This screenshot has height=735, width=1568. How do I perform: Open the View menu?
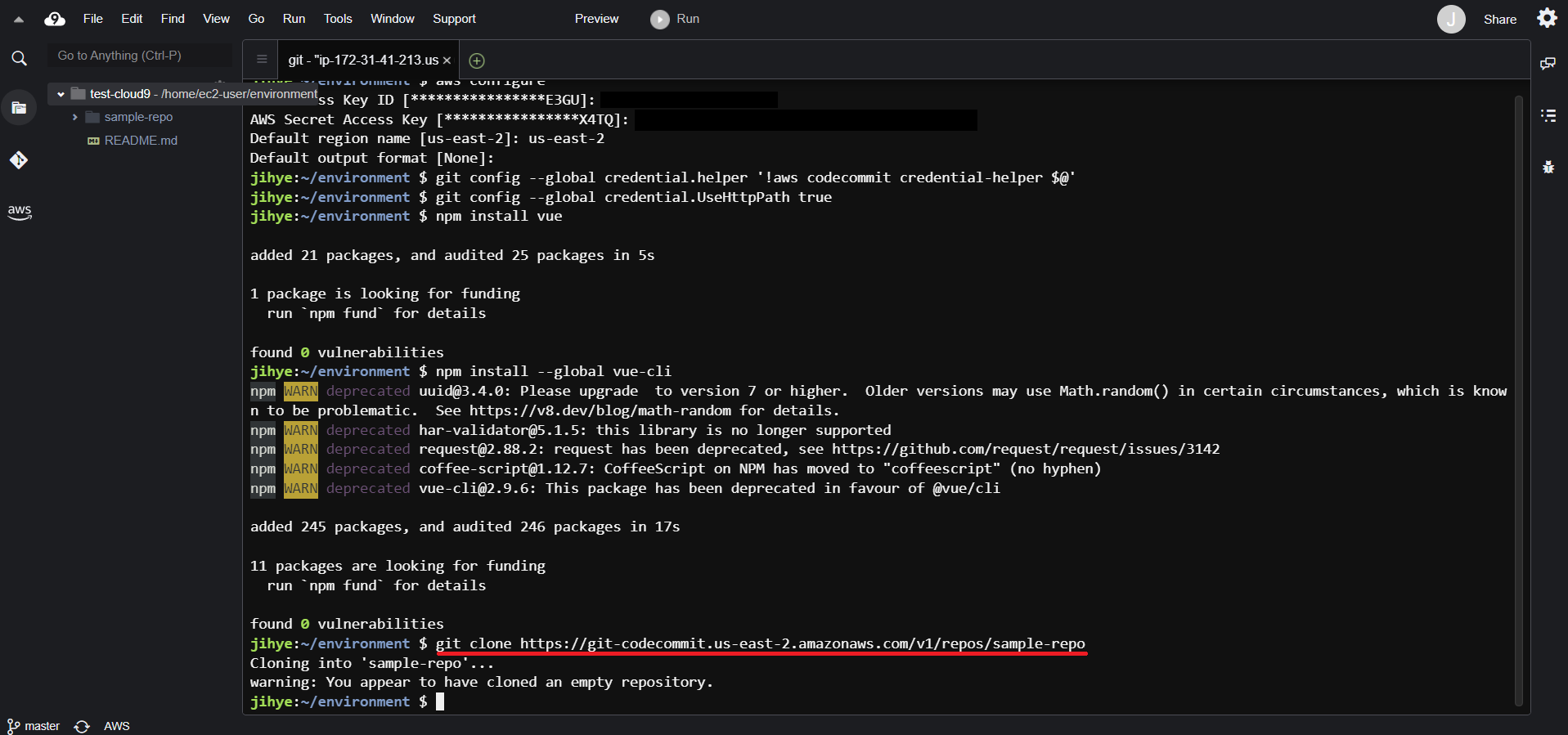[216, 19]
